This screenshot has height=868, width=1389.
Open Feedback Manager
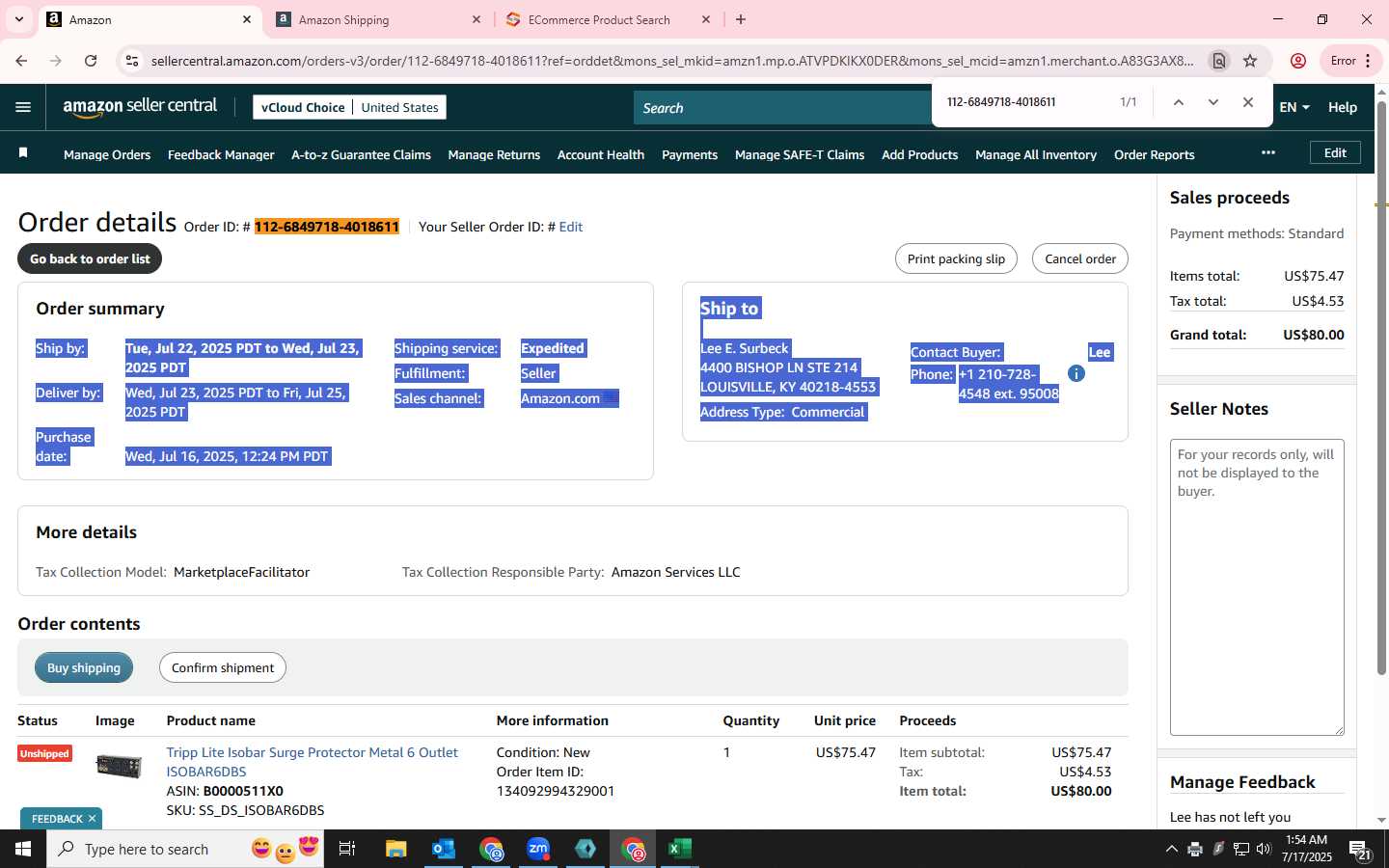221,154
